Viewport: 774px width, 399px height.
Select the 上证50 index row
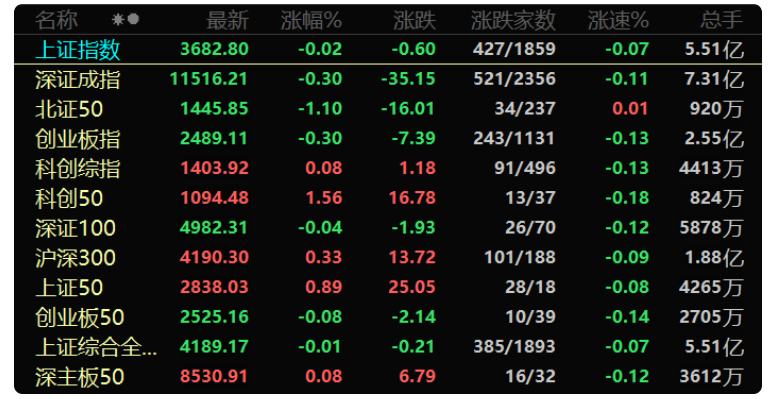(x=387, y=287)
